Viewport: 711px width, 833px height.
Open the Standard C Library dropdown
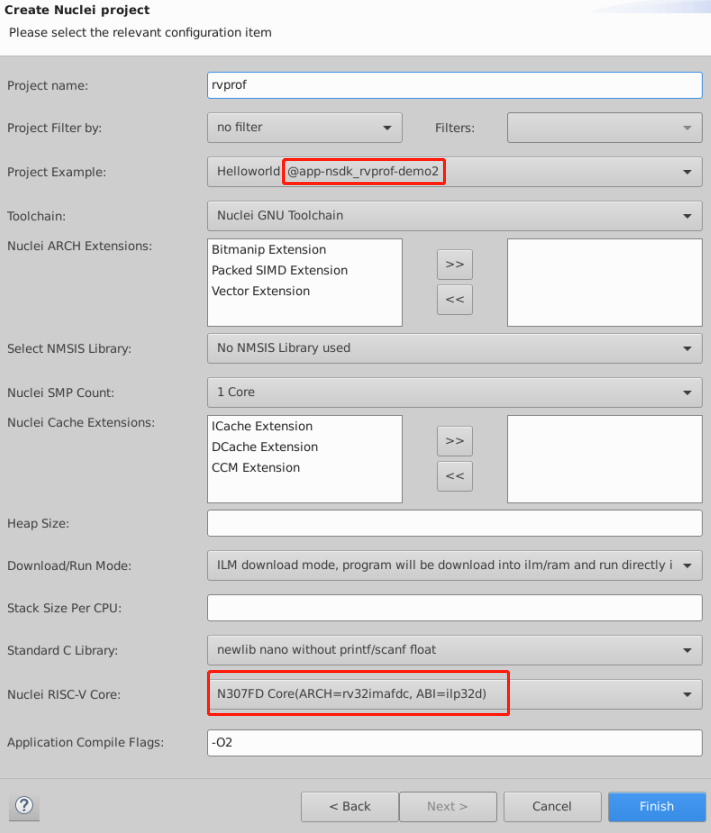pos(455,650)
